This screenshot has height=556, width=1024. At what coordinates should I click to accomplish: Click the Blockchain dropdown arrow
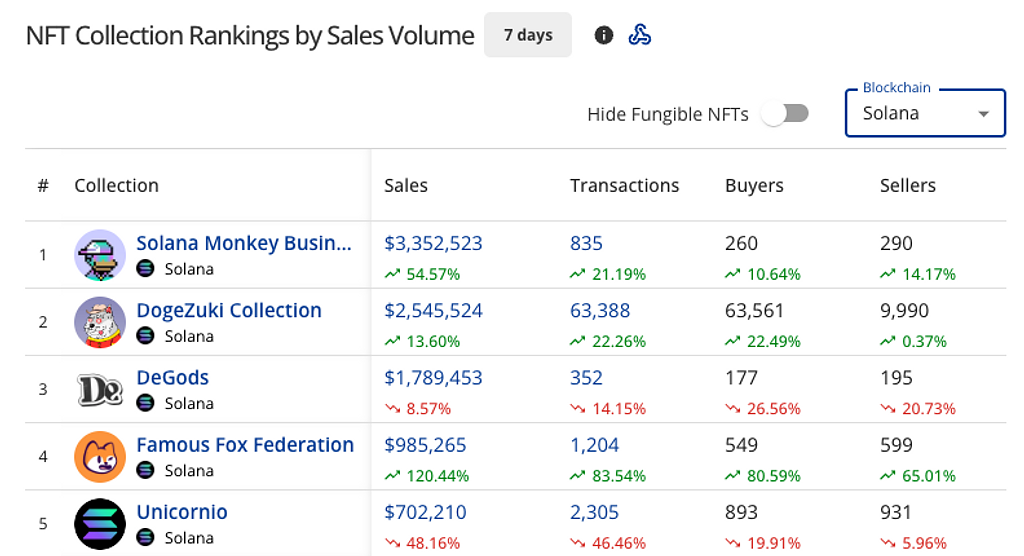[x=983, y=114]
